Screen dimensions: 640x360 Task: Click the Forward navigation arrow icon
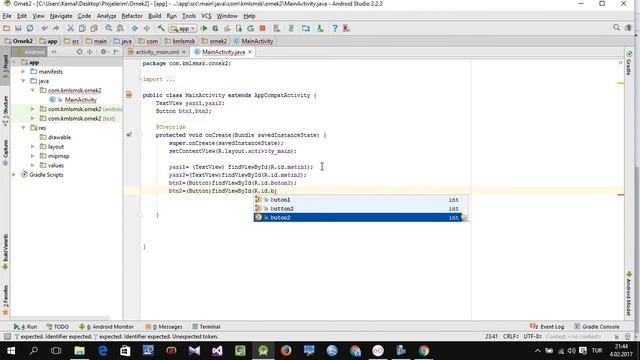click(x=146, y=29)
